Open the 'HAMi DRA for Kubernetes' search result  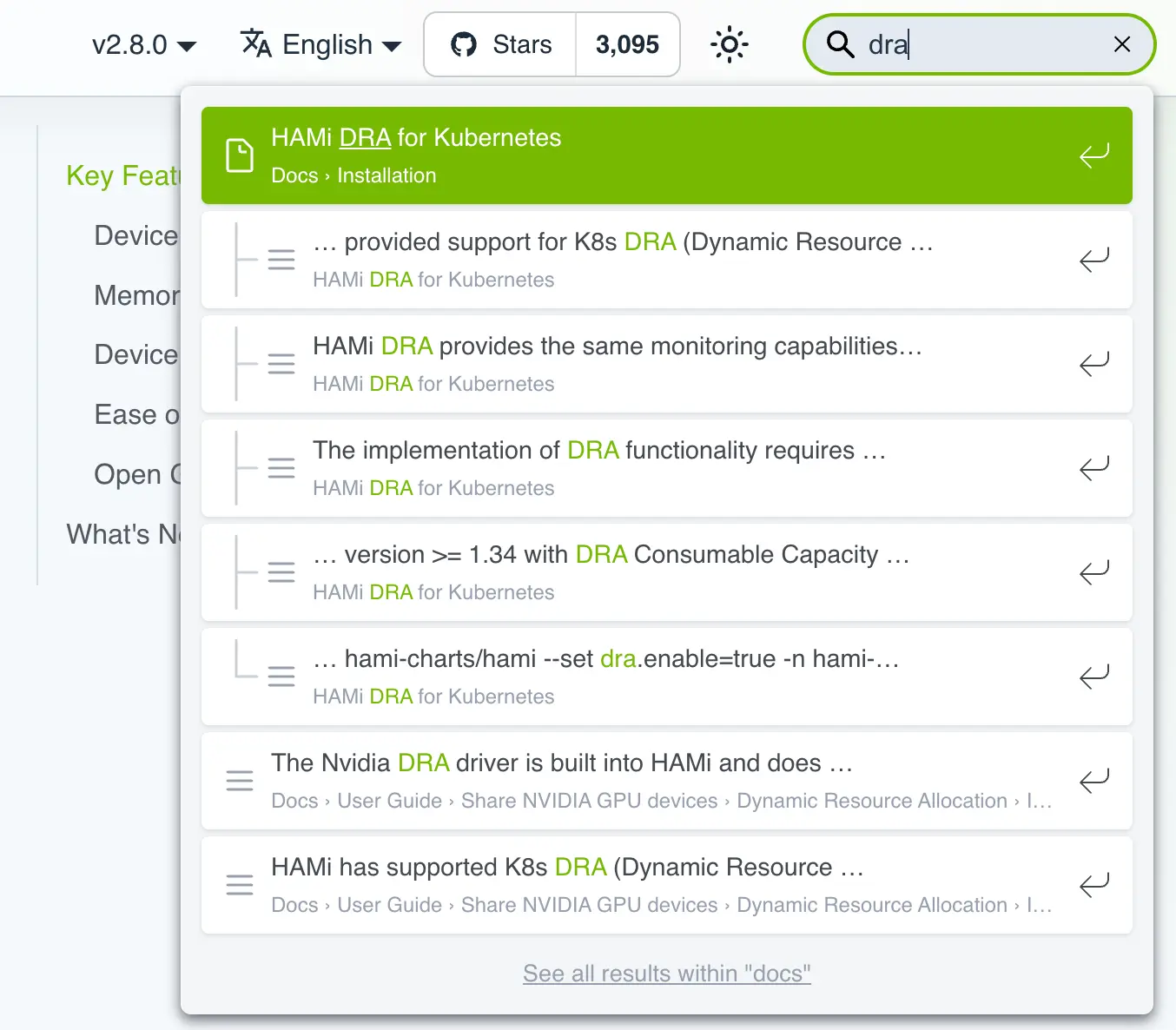415,137
